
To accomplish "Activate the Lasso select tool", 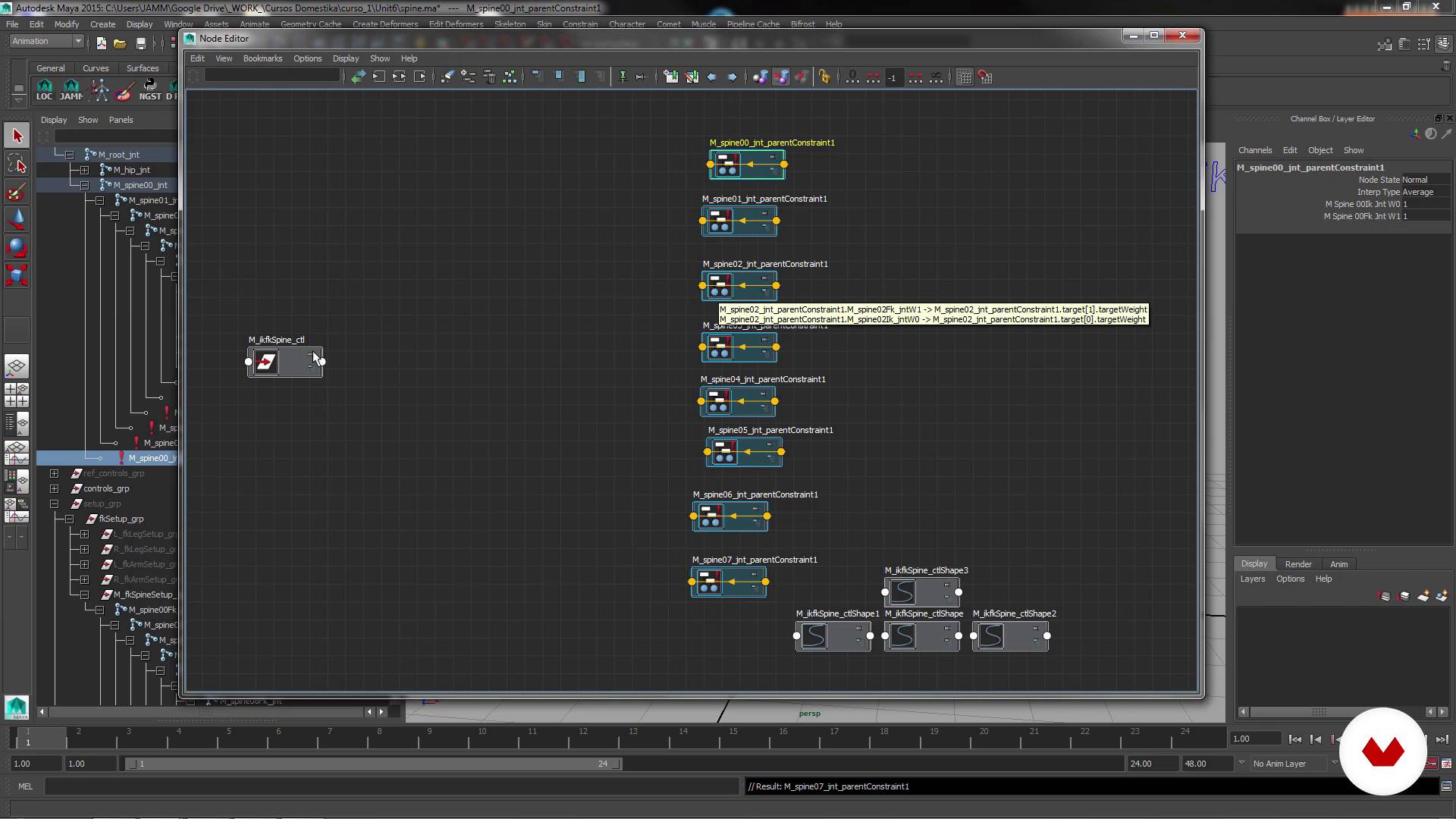I will pos(17,164).
